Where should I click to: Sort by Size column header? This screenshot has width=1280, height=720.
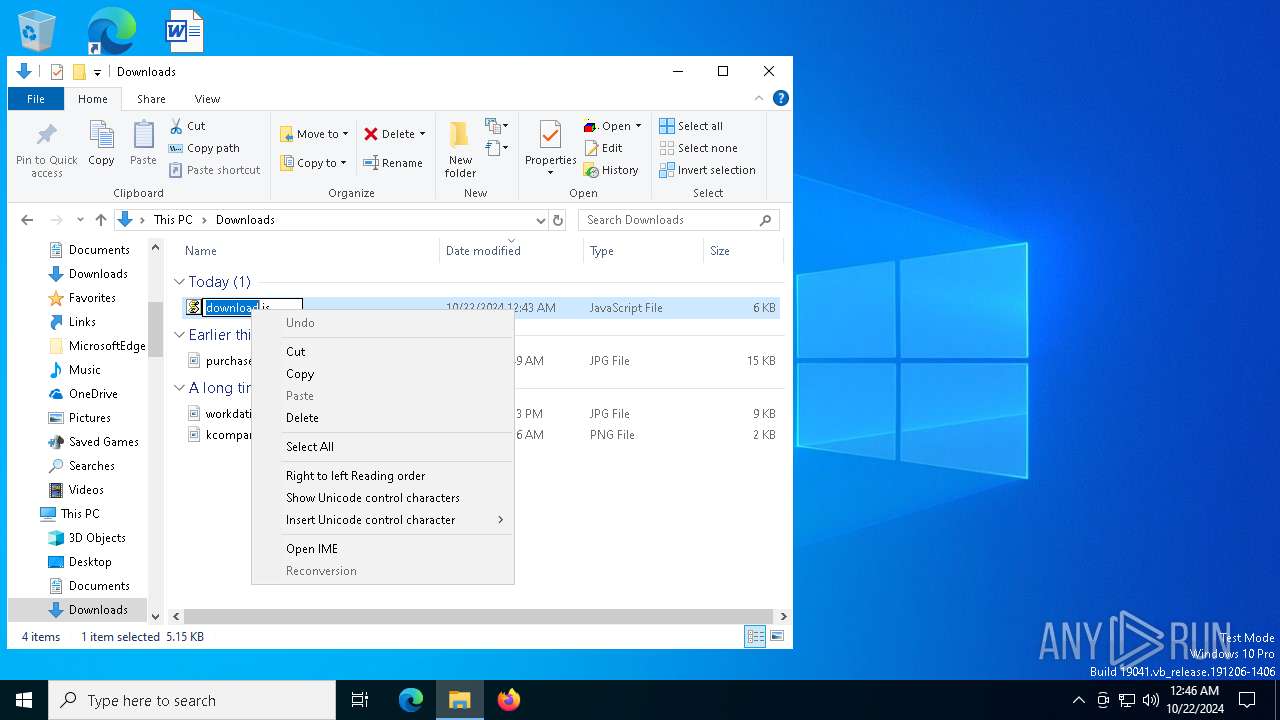click(743, 250)
